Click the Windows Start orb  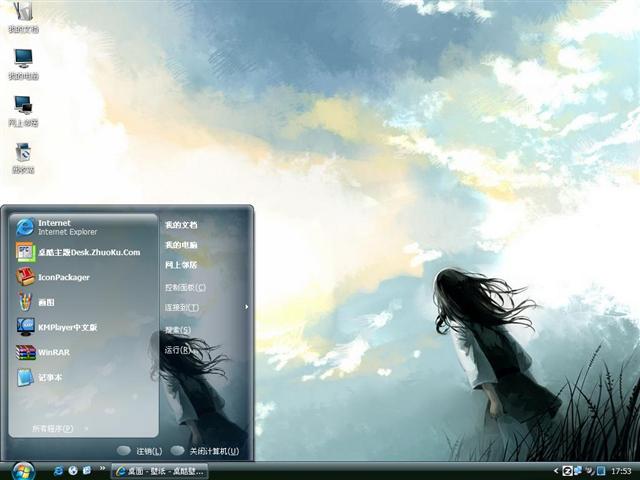coord(23,471)
